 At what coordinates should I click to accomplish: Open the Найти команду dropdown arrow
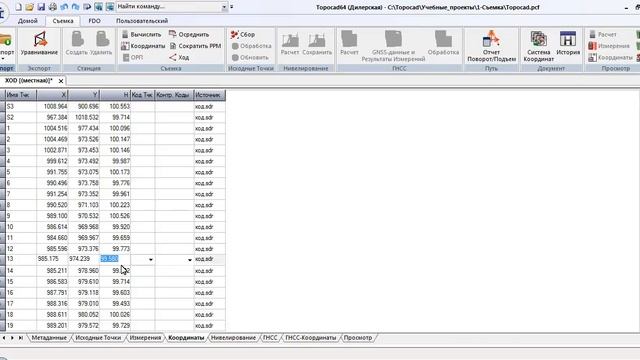(x=224, y=7)
